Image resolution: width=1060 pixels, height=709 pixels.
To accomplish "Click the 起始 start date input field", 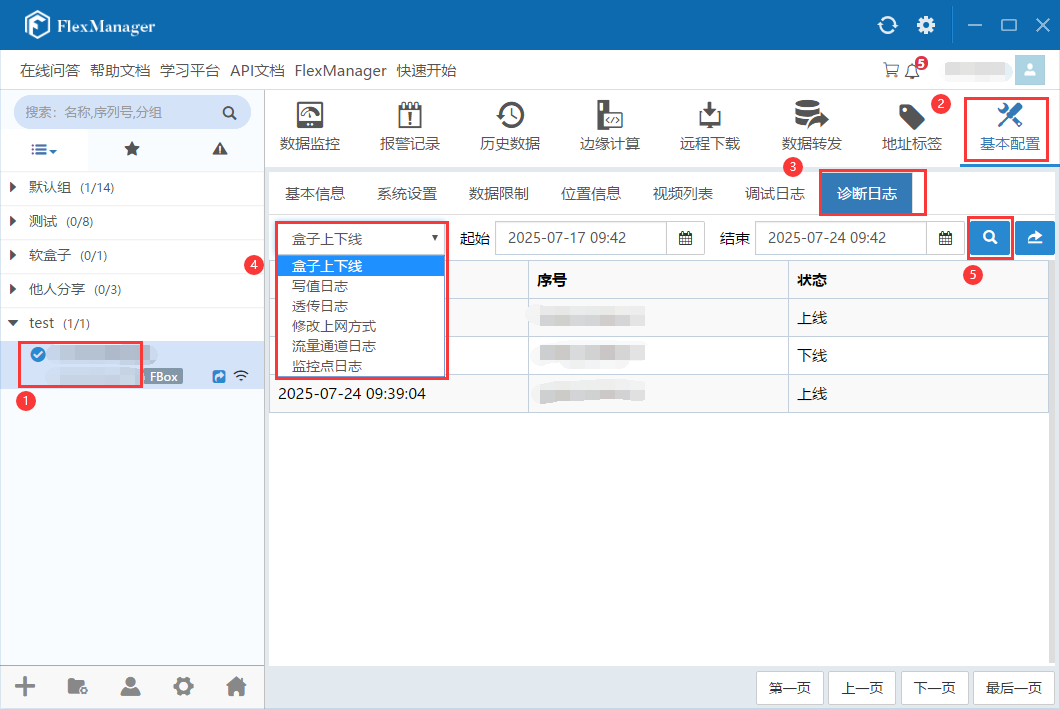I will click(x=580, y=238).
